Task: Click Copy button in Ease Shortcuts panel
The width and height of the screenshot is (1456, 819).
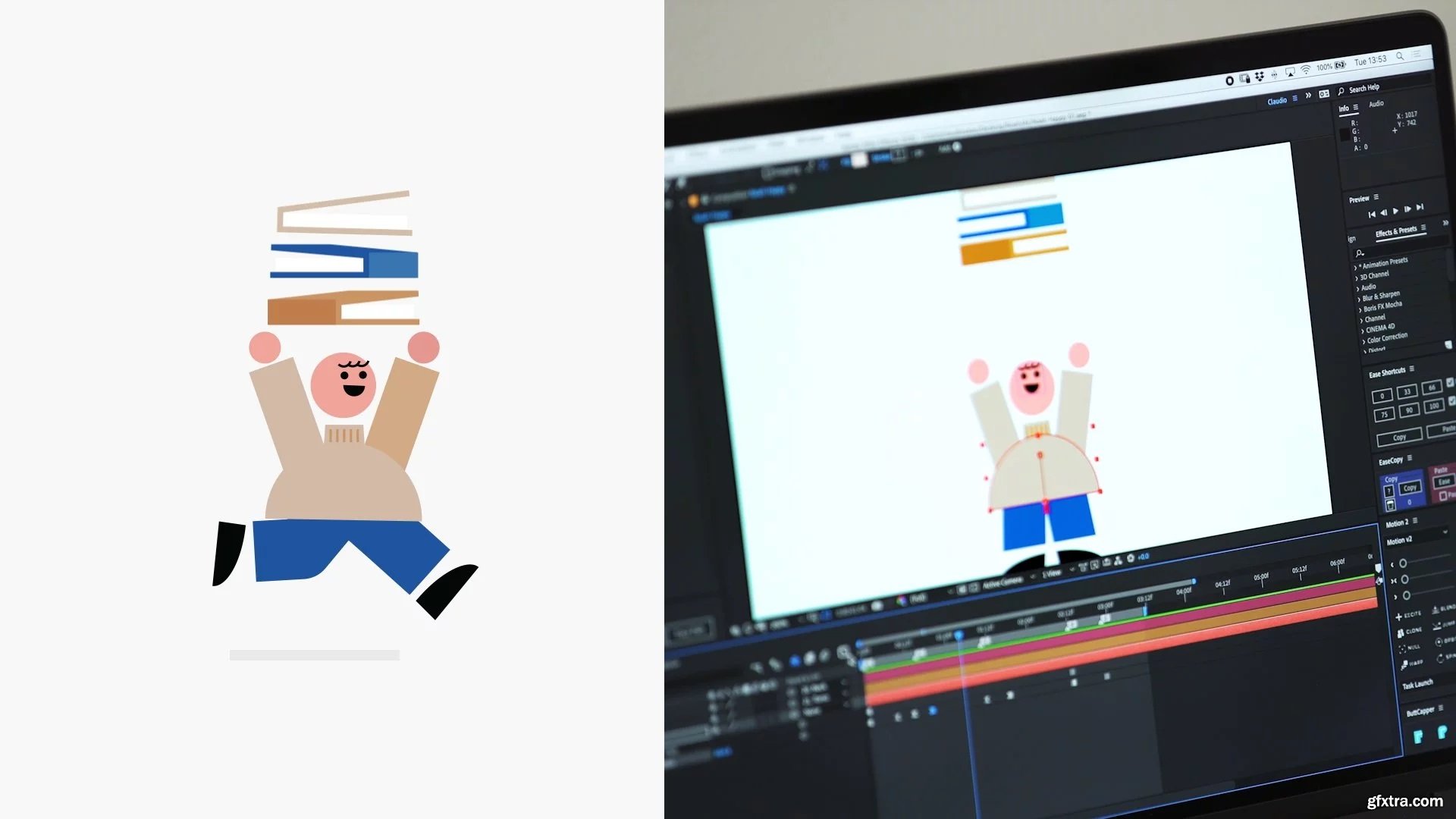Action: point(1399,438)
